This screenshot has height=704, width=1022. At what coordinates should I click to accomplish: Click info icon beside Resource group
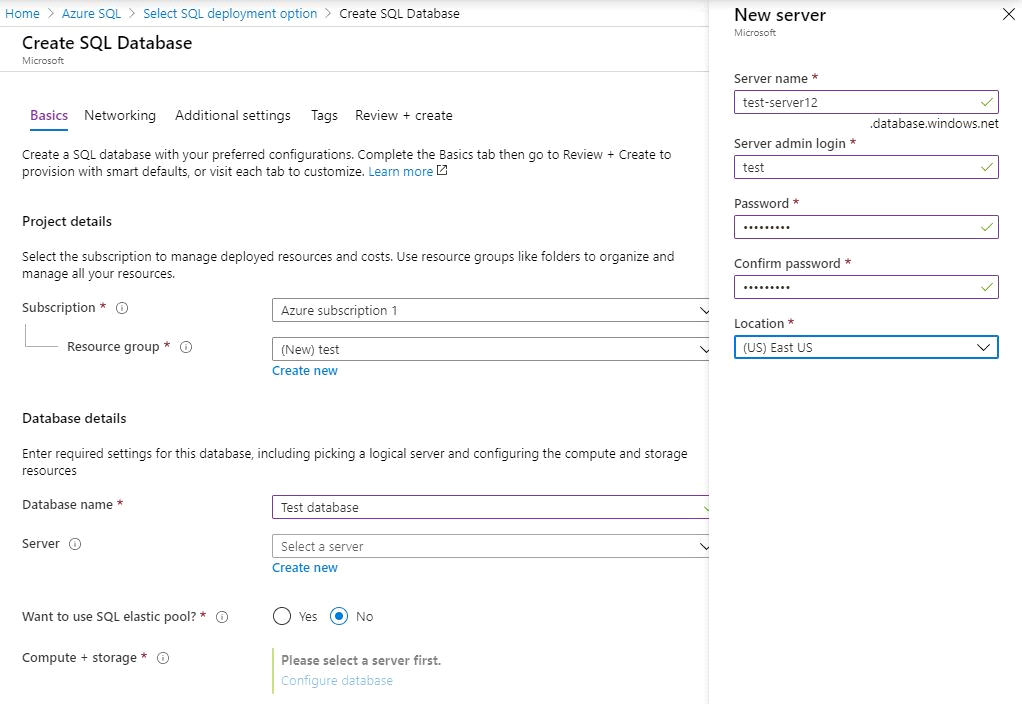[x=186, y=347]
